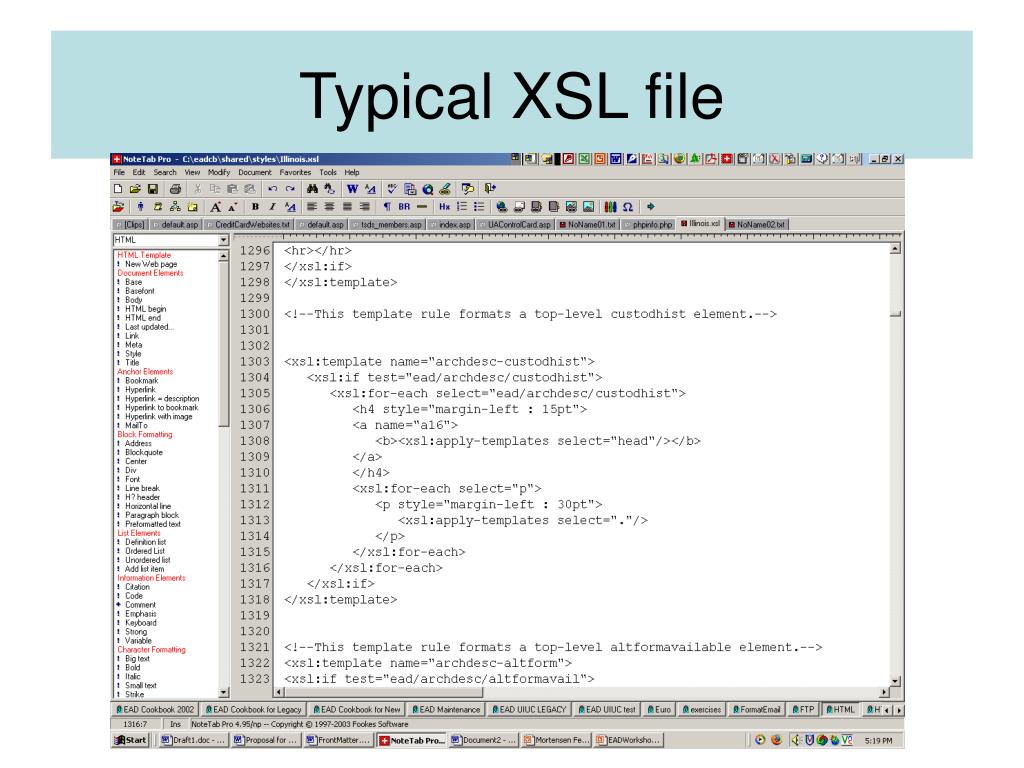Make text larger with big A icon
1024x768 pixels.
(215, 207)
